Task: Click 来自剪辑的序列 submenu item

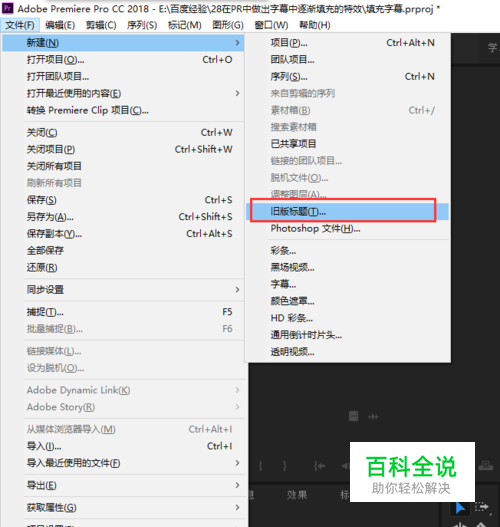Action: pyautogui.click(x=348, y=93)
